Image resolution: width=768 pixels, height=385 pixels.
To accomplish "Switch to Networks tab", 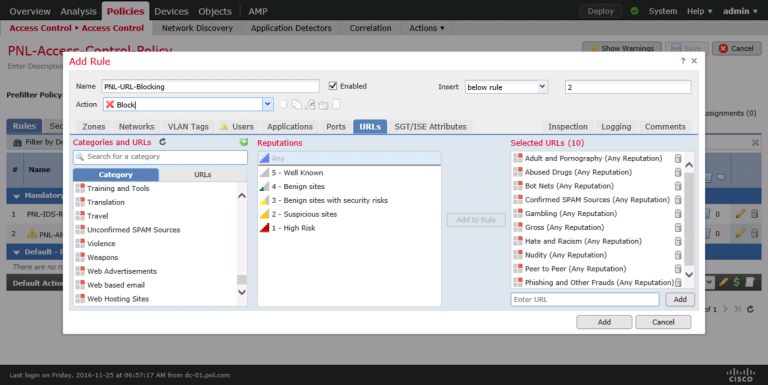I will coord(136,126).
